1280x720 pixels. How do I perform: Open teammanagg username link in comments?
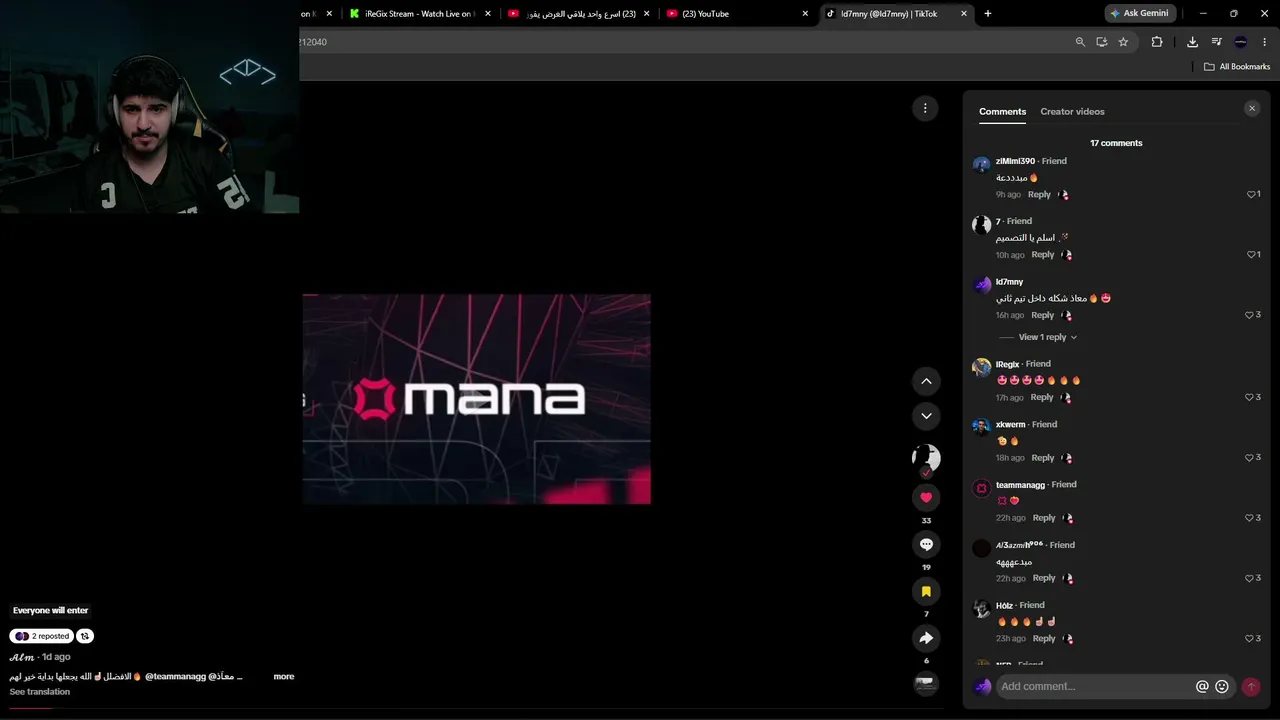pyautogui.click(x=1020, y=485)
